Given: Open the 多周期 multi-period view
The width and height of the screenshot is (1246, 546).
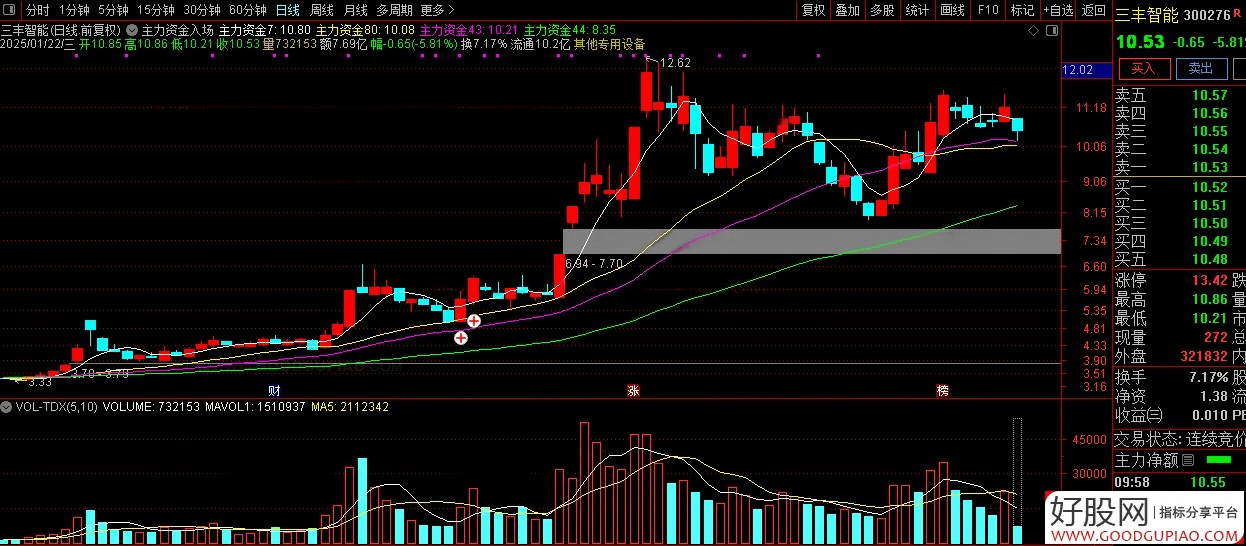Looking at the screenshot, I should tap(394, 10).
